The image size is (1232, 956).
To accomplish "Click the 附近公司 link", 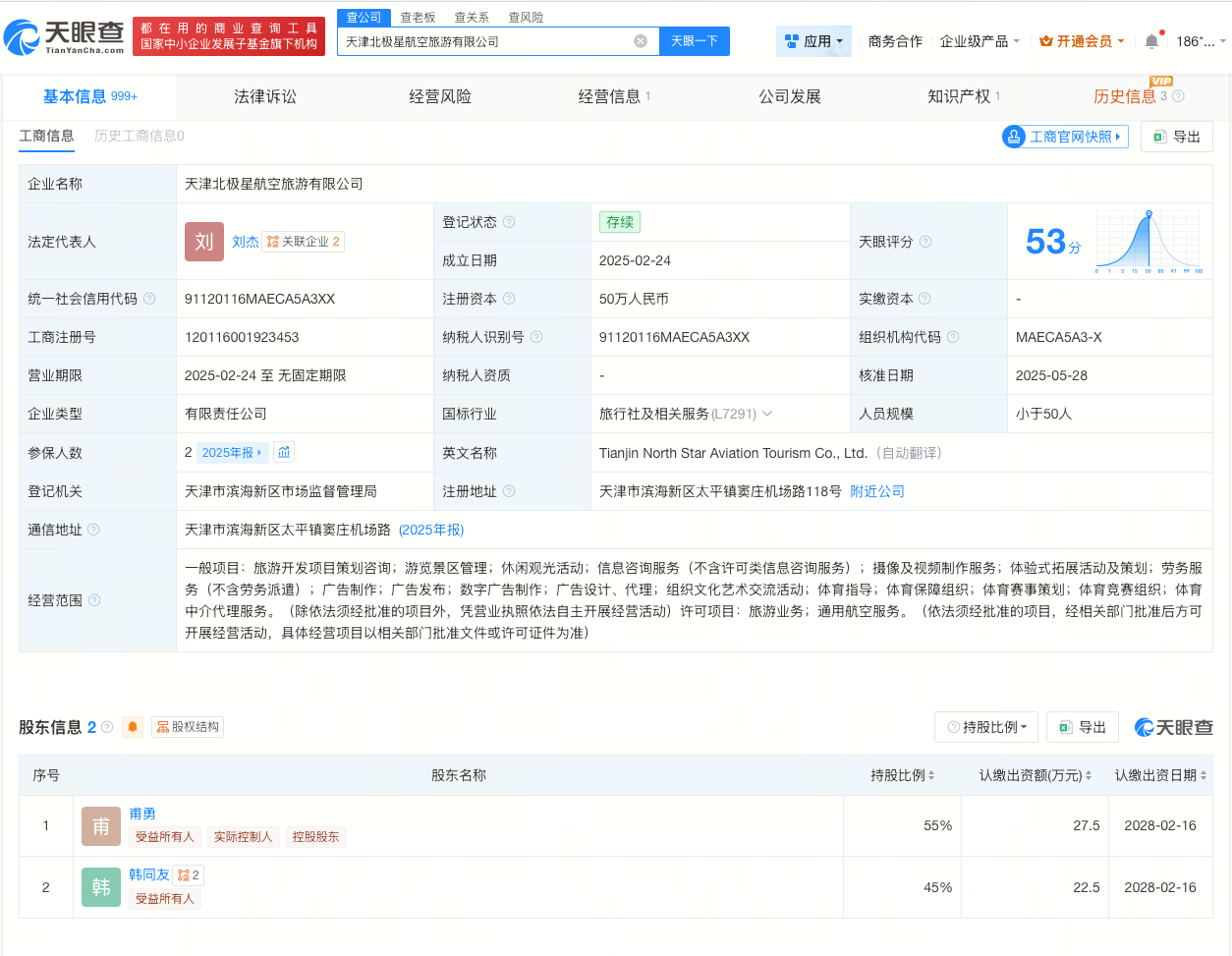I will tap(877, 491).
